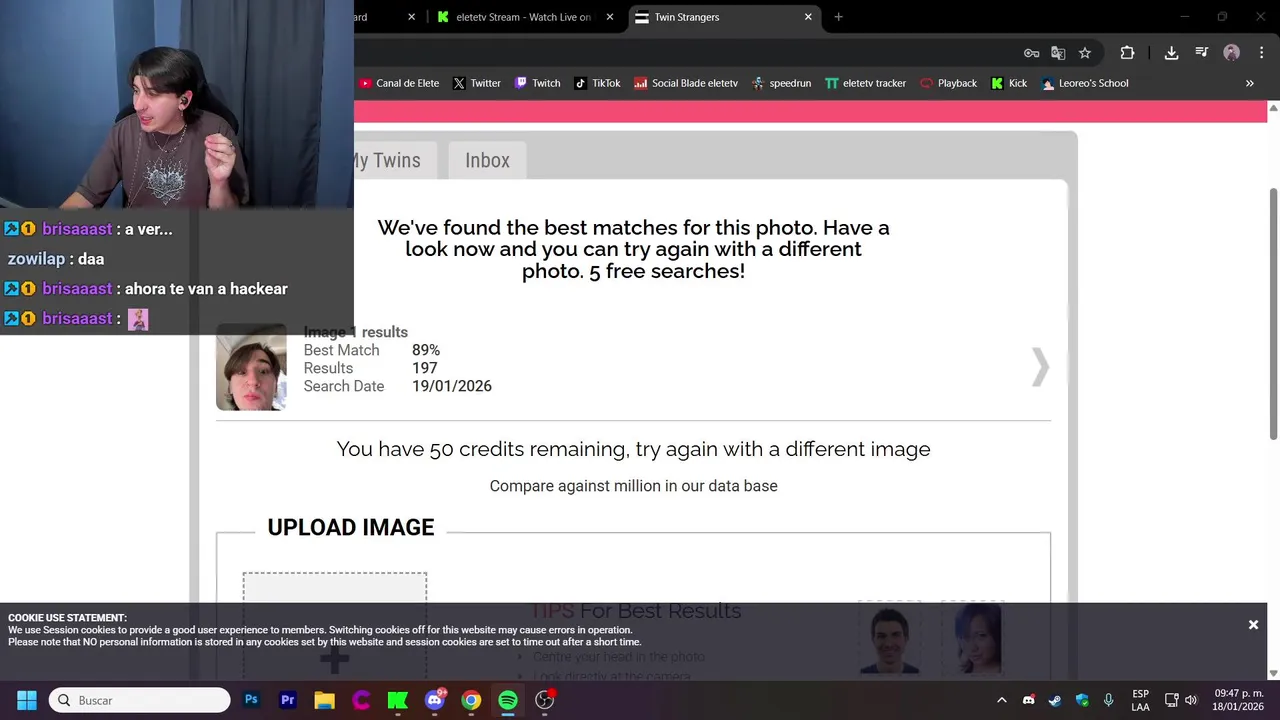Close the cookie use statement banner
Screen dimensions: 1280x720
(1253, 625)
